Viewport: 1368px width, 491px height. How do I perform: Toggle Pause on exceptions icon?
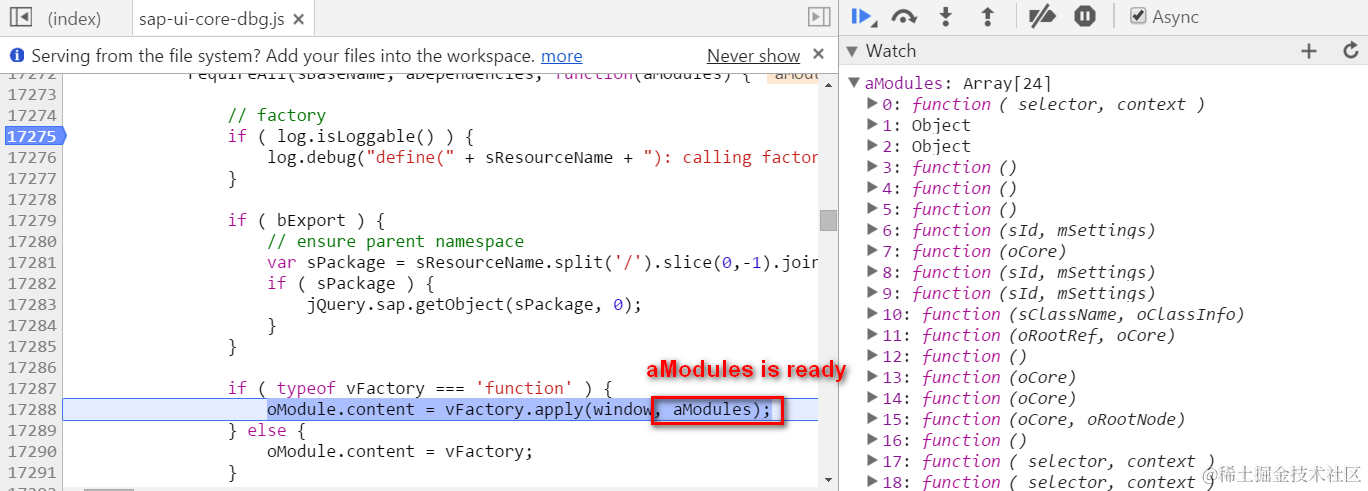1085,16
